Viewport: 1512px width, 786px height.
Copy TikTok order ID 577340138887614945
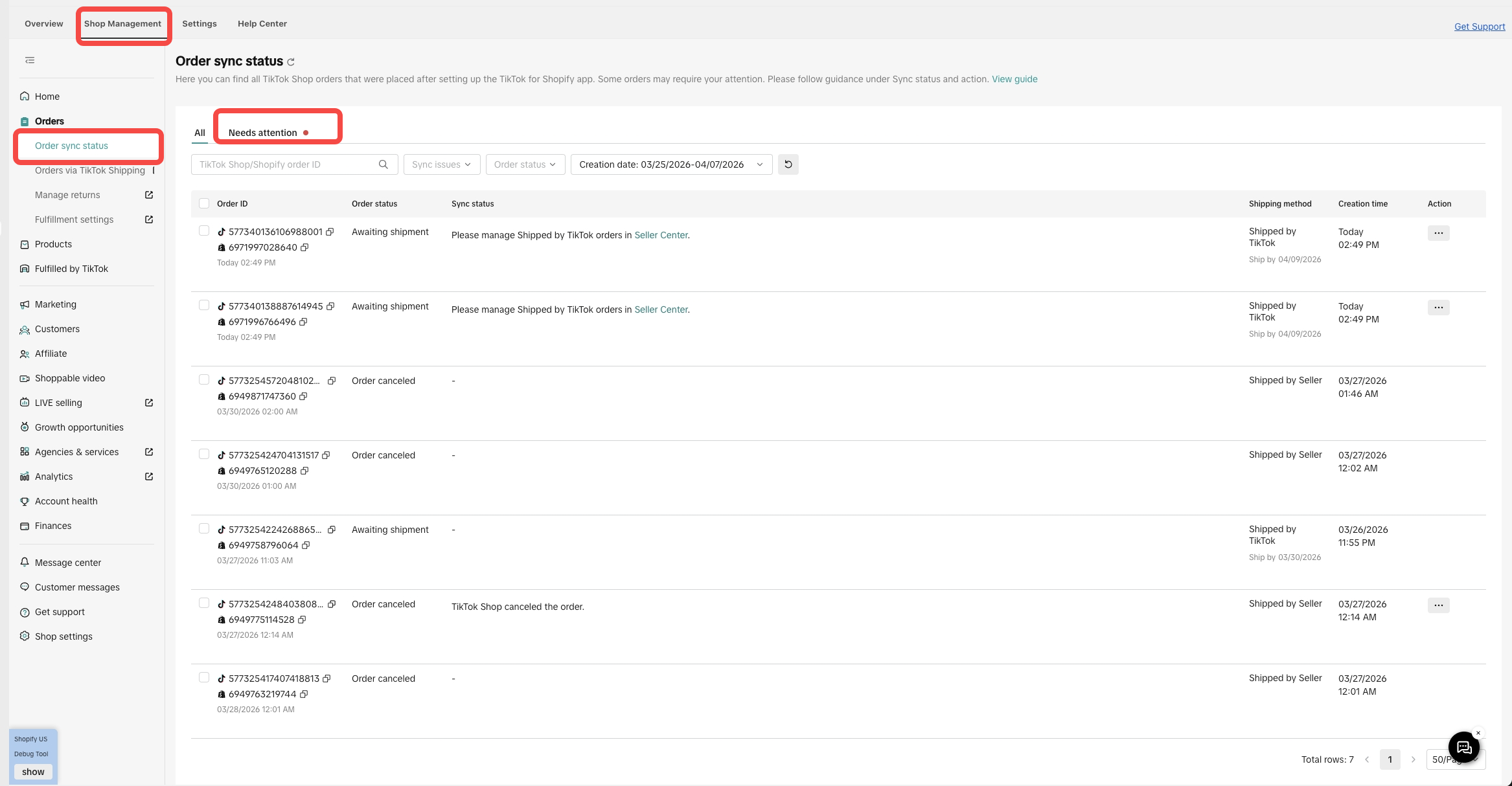pos(330,306)
